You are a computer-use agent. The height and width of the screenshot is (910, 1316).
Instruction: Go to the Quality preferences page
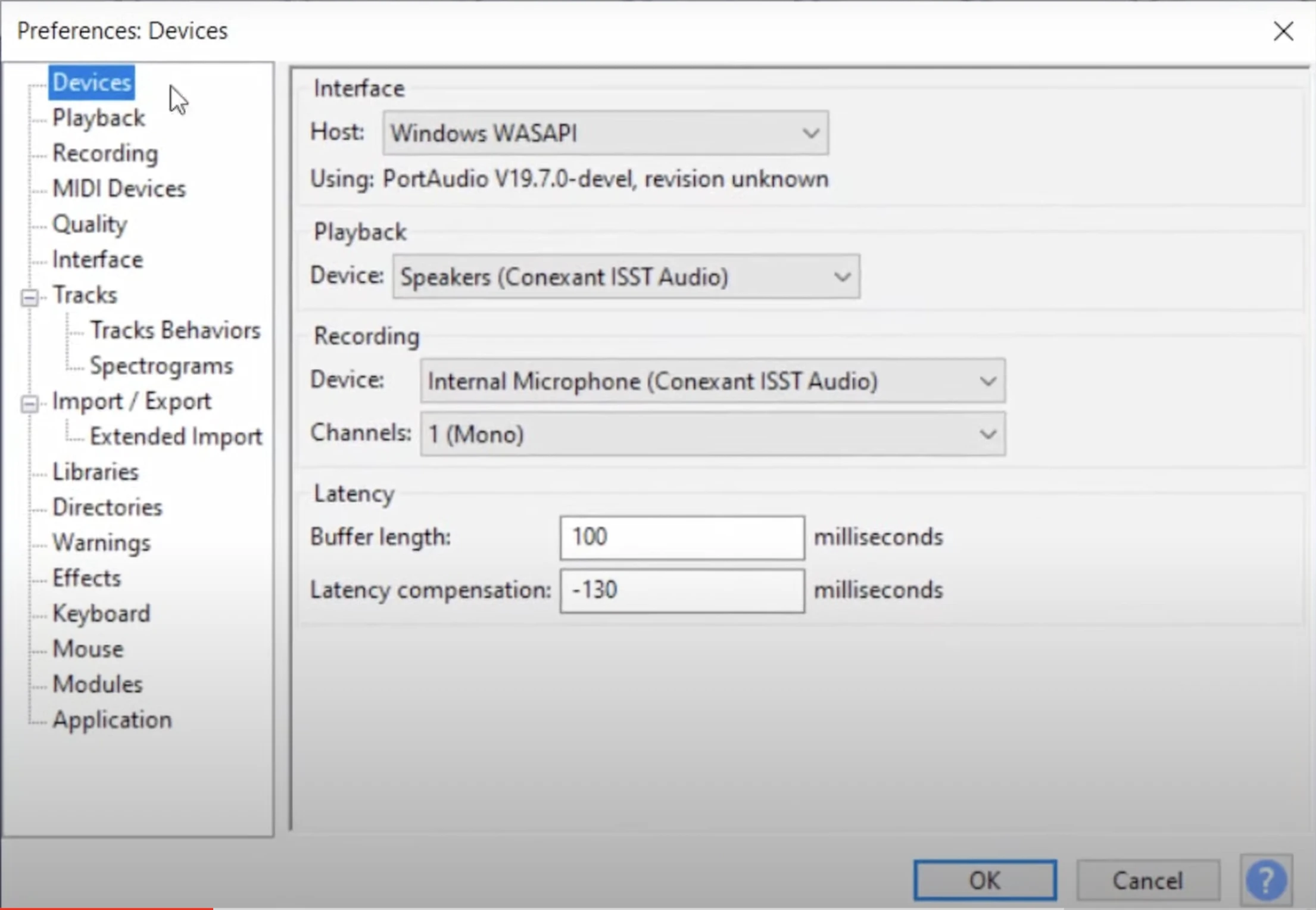89,225
